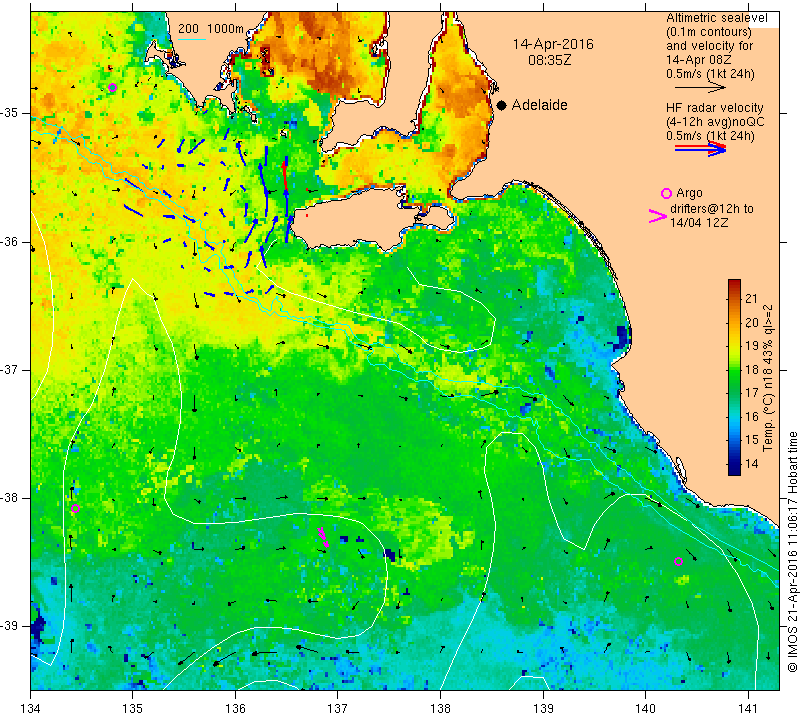Click the dark blue bottom of the temperature colour bar

734,470
